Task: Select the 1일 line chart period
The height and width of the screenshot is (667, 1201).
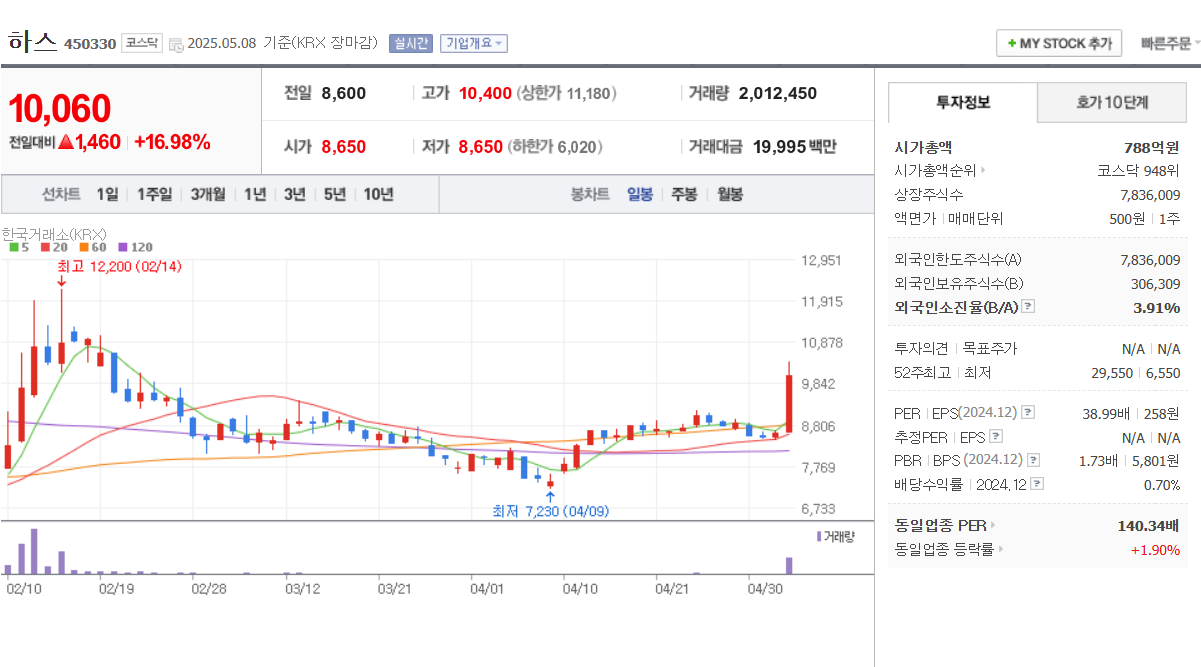Action: point(107,194)
